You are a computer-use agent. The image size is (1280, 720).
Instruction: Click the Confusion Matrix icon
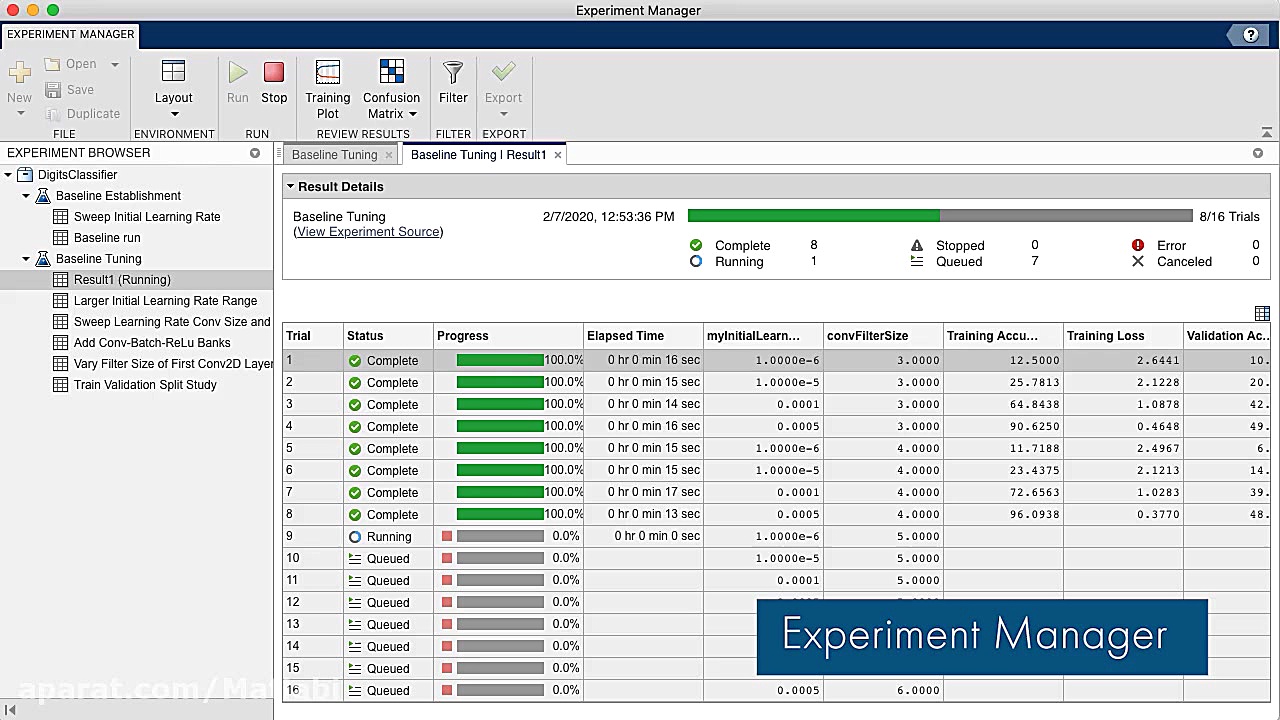[x=391, y=73]
